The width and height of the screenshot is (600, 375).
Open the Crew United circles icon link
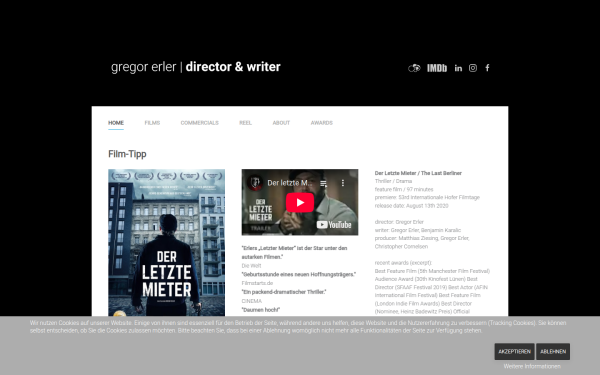coord(414,68)
